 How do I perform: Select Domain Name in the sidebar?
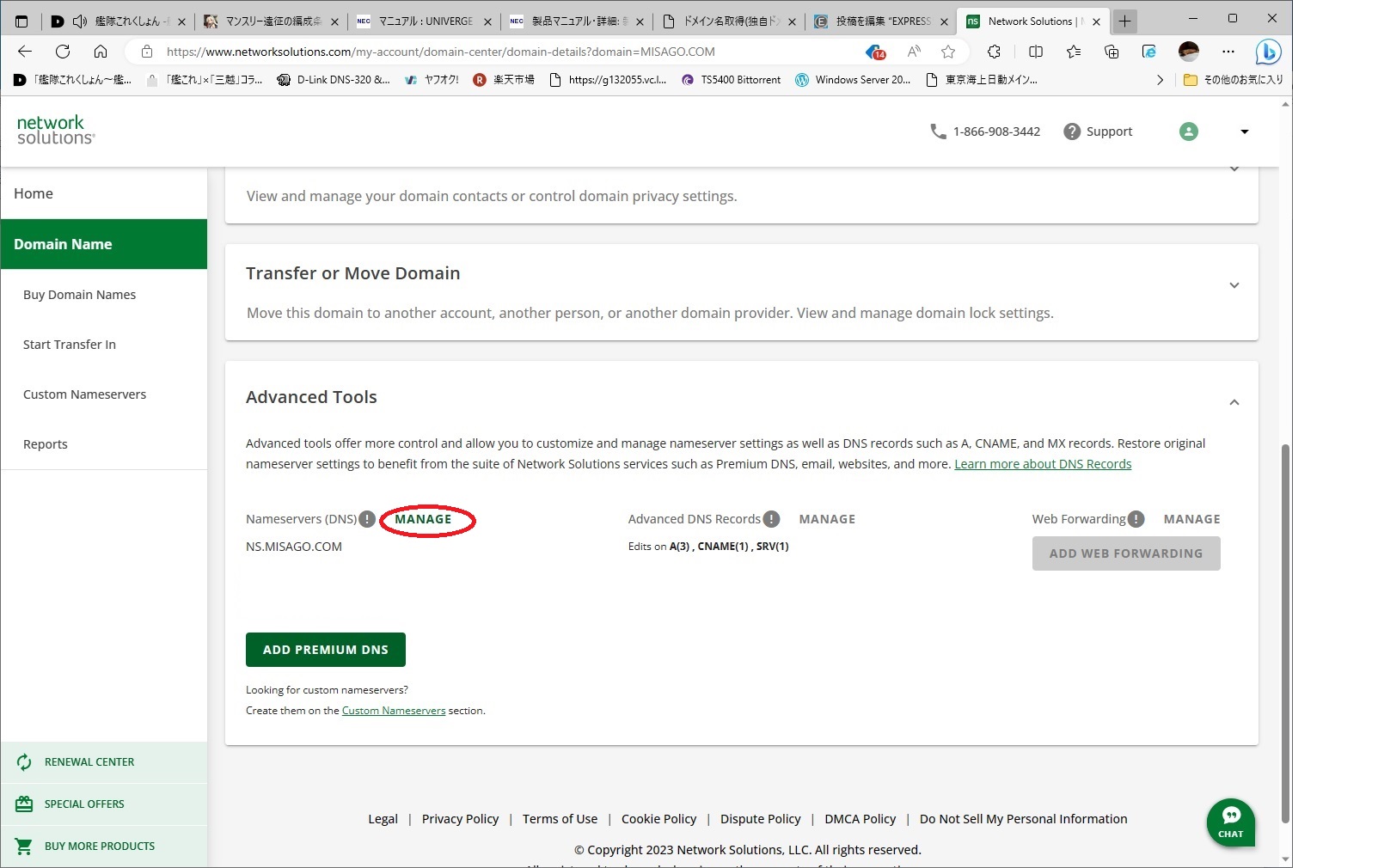coord(104,244)
